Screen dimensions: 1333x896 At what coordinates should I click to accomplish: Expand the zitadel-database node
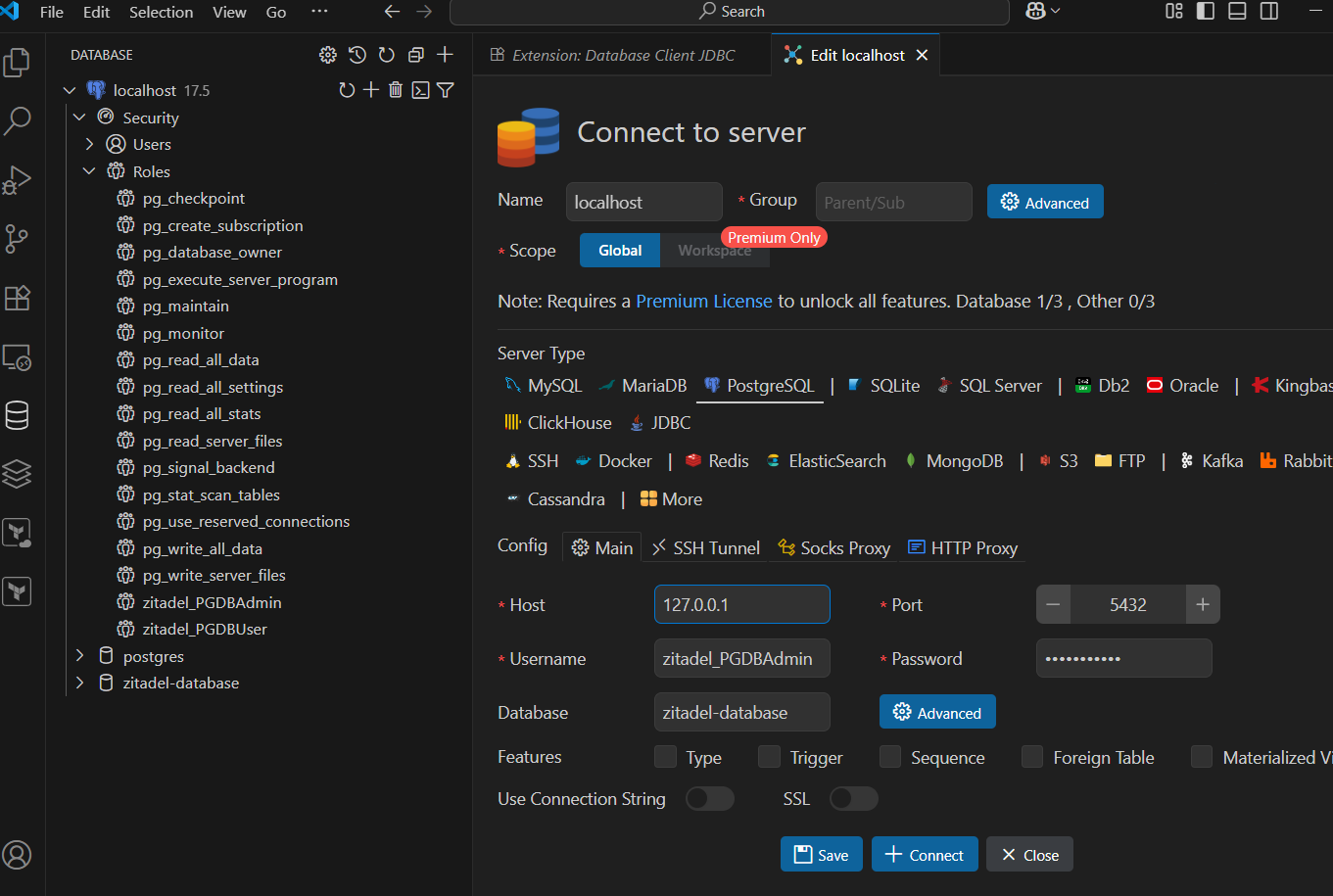(80, 683)
